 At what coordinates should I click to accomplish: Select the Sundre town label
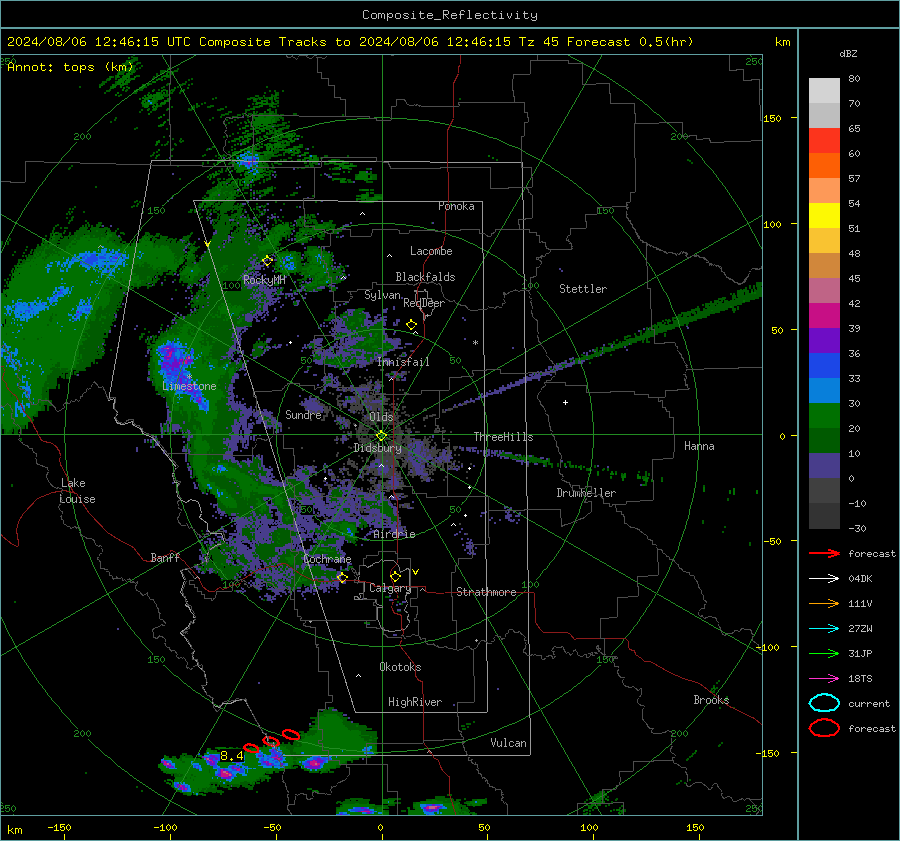[x=303, y=414]
